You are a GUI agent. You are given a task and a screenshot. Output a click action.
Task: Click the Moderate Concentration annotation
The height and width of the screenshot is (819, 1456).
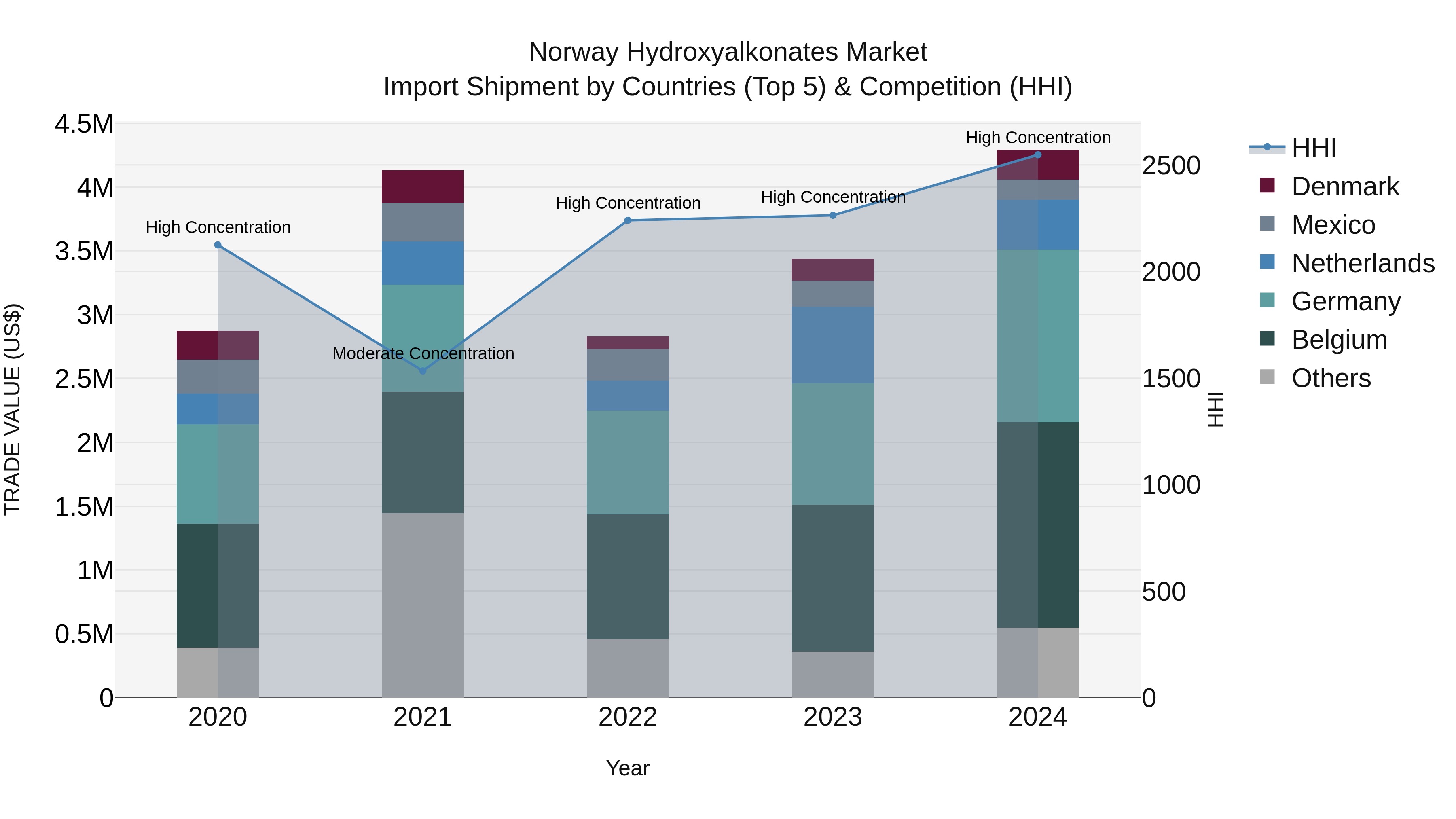(x=423, y=353)
